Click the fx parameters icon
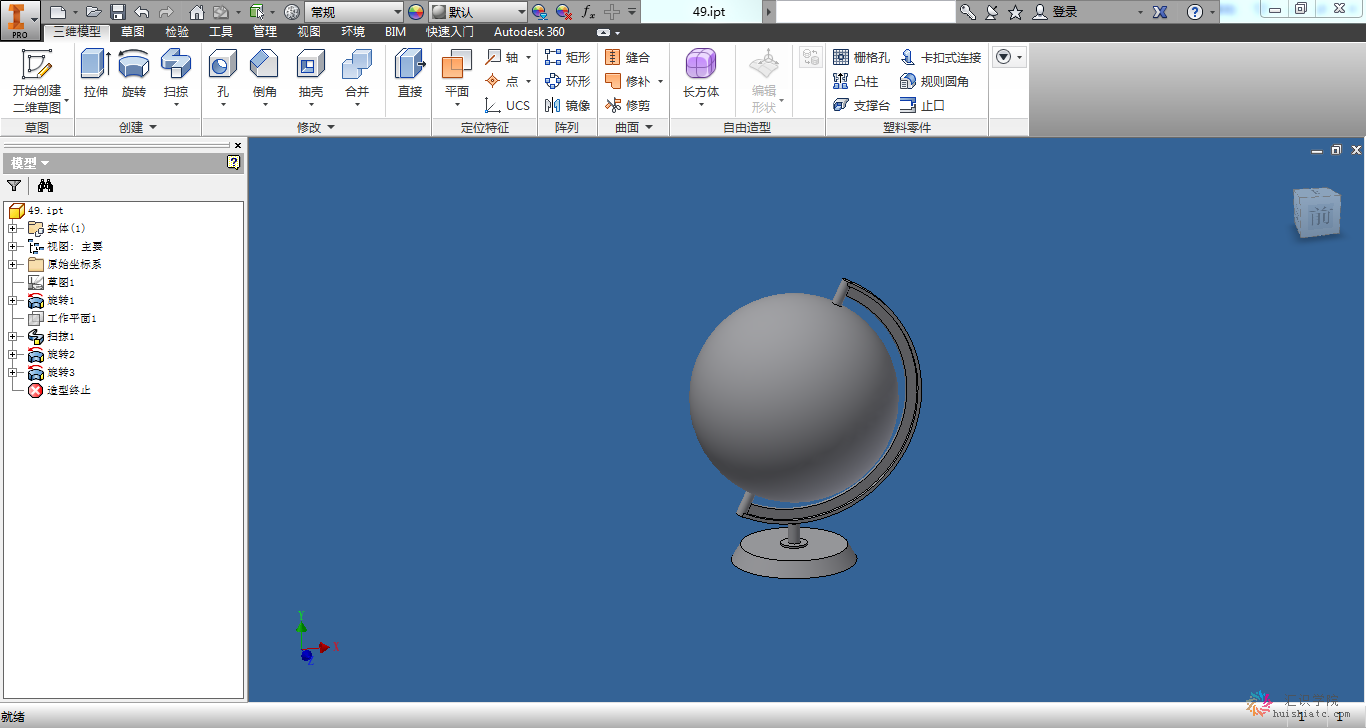This screenshot has width=1366, height=728. [588, 12]
